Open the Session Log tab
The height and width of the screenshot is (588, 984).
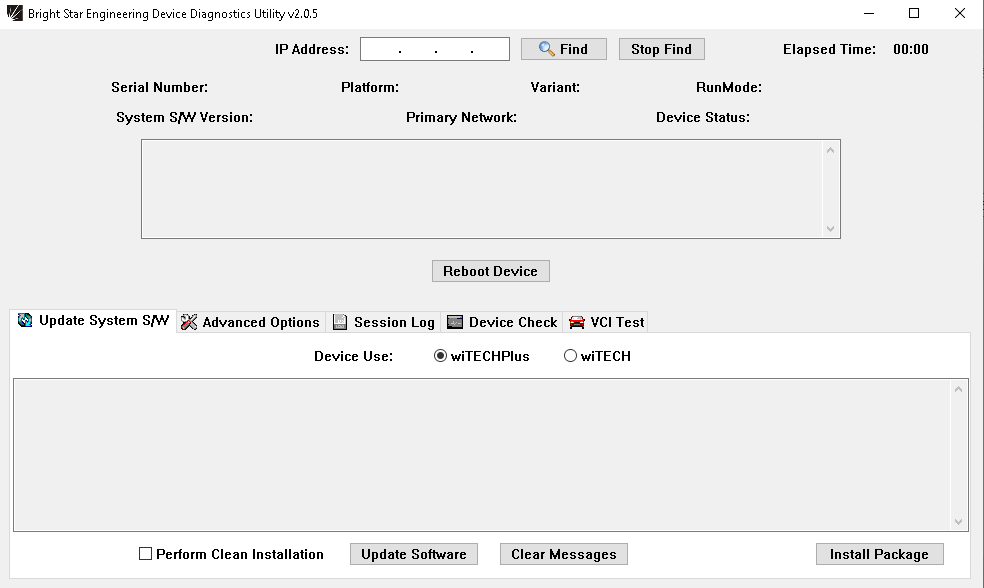click(394, 322)
